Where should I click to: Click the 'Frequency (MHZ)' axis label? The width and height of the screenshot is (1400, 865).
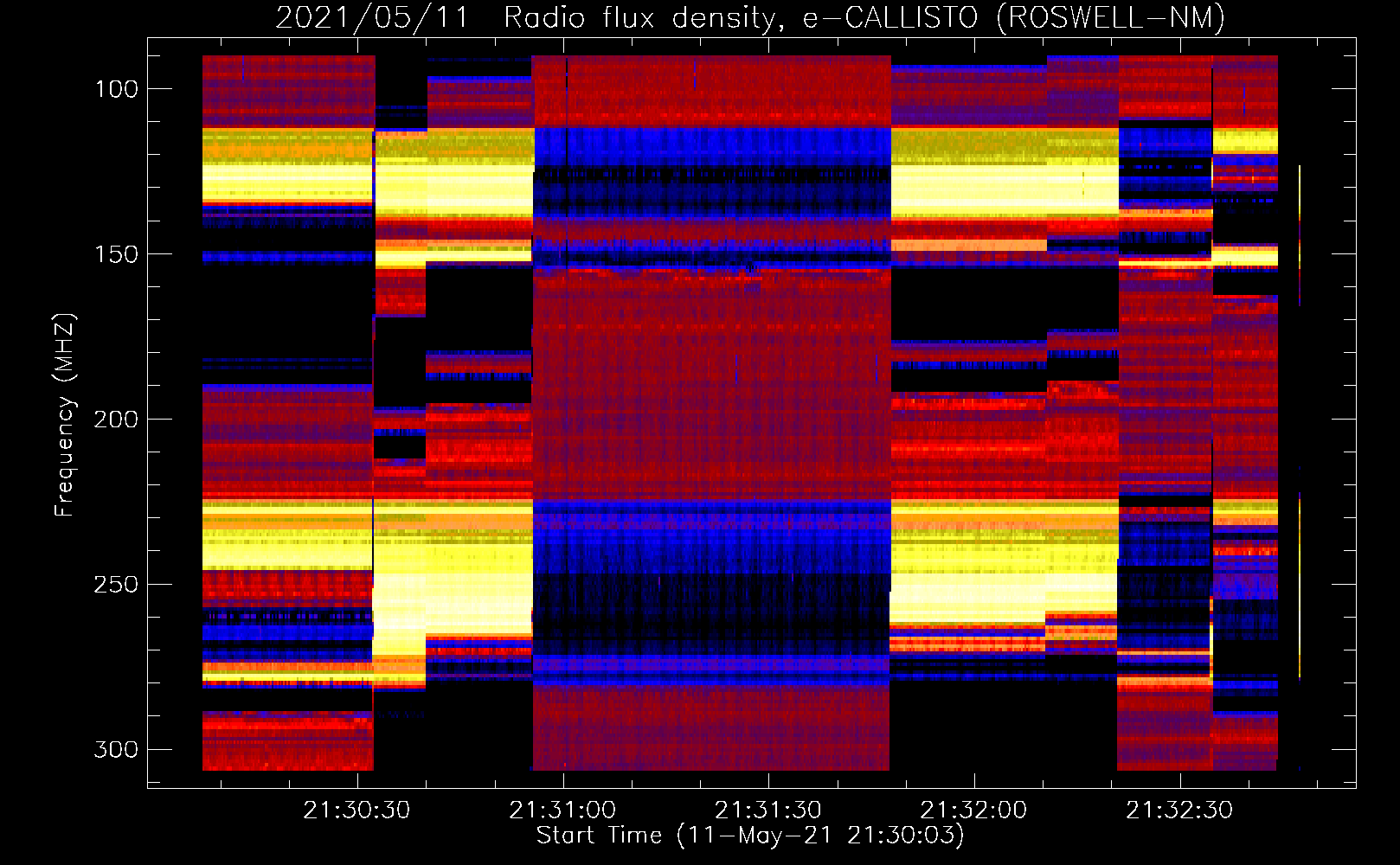click(65, 414)
